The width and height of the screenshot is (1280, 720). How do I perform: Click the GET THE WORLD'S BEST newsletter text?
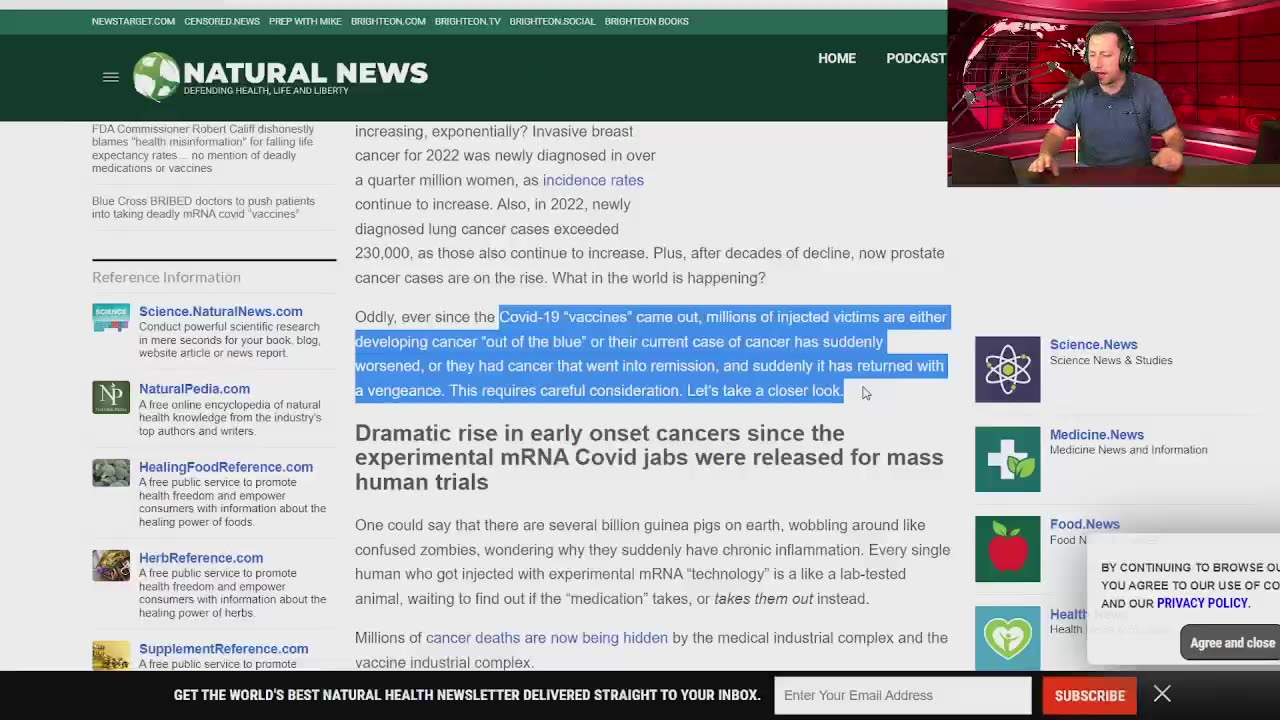(467, 695)
